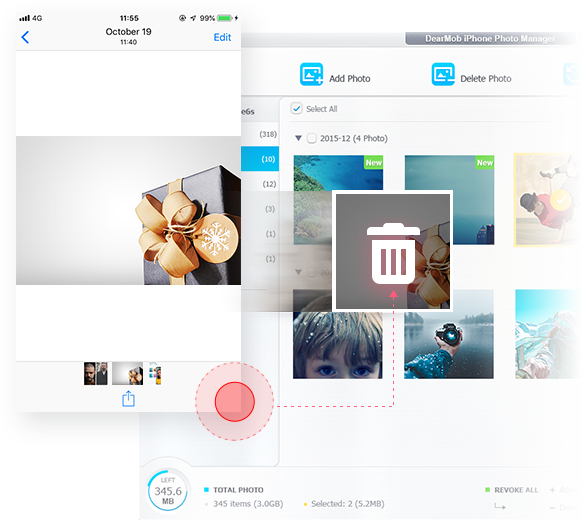Select the highlighted (10) album row

pyautogui.click(x=260, y=159)
